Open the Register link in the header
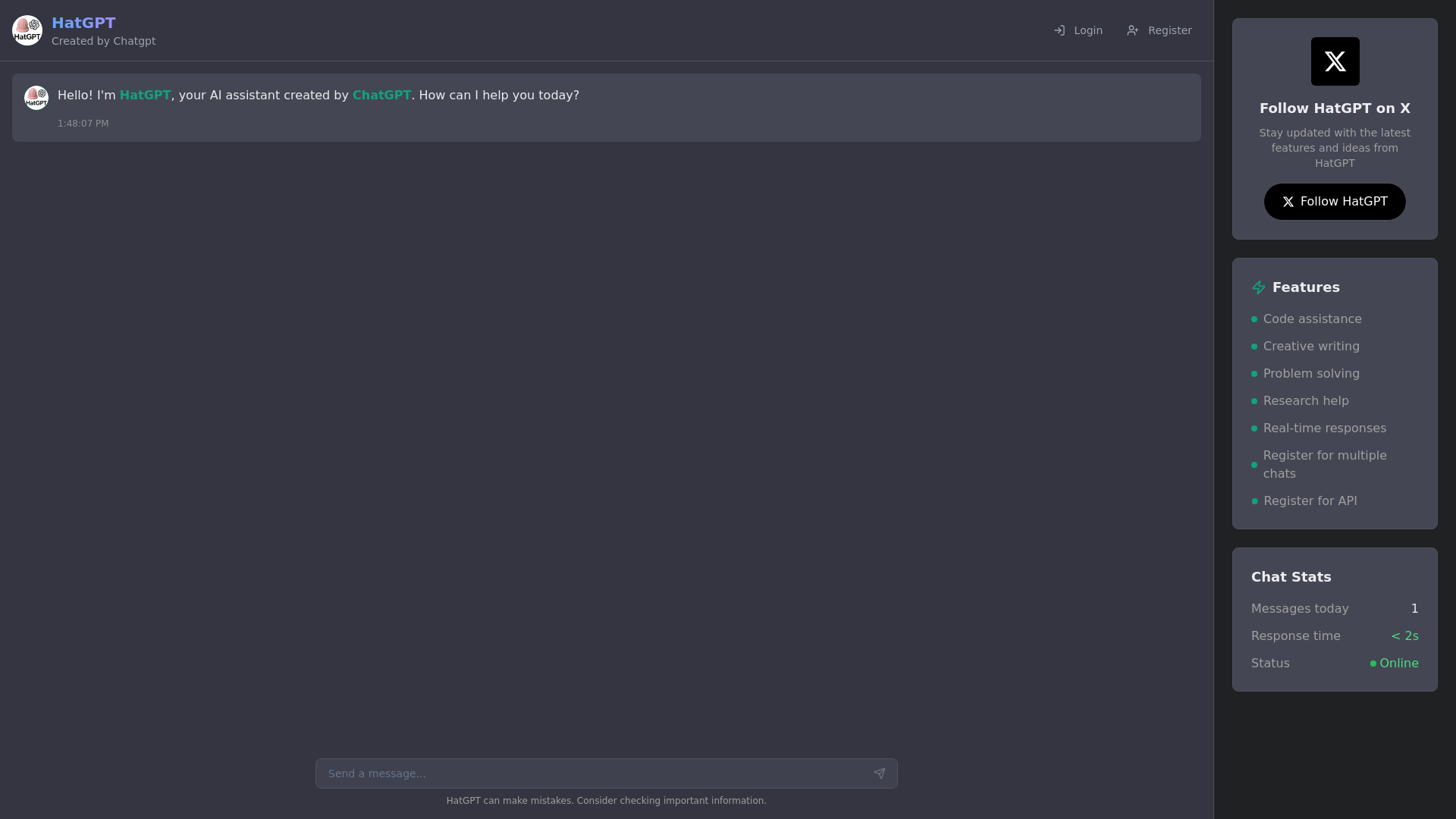This screenshot has width=1456, height=819. point(1159,30)
